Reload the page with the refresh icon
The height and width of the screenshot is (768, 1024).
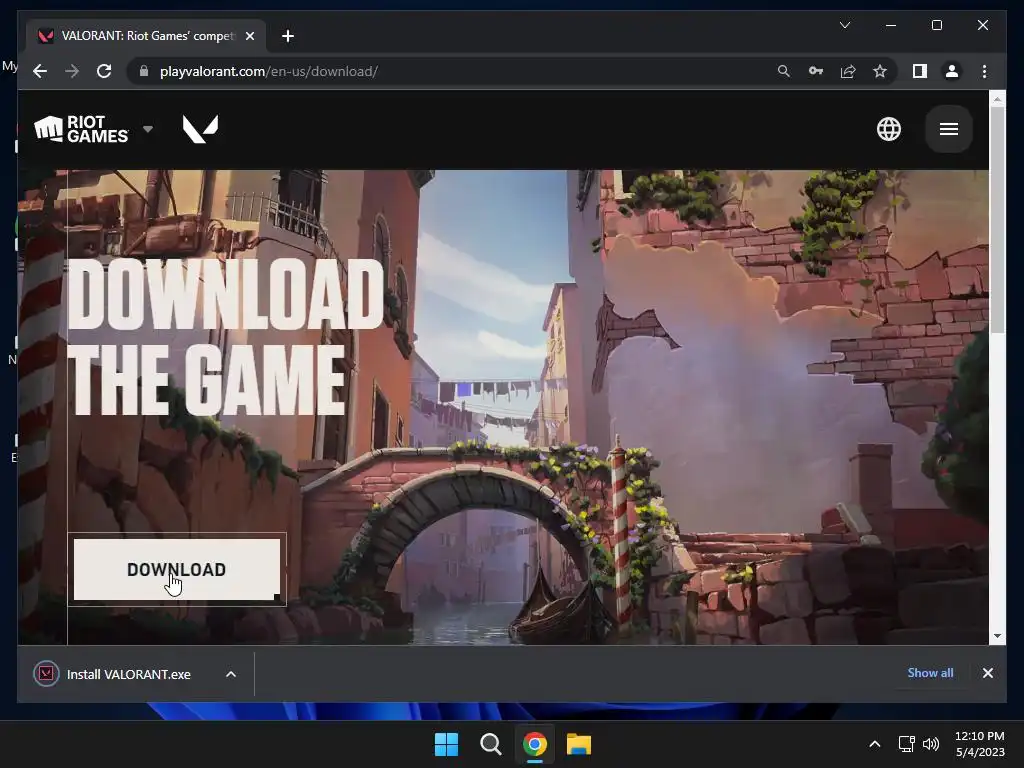(104, 71)
